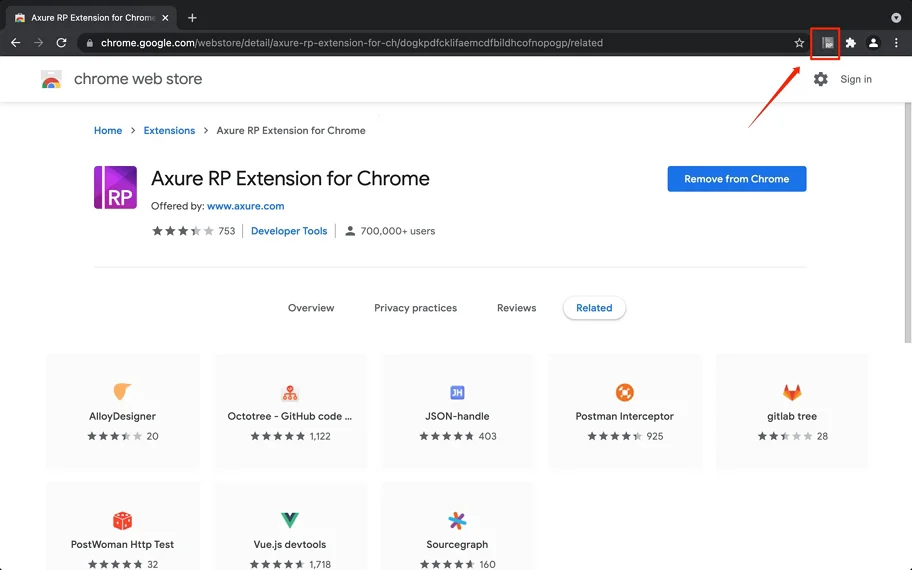This screenshot has width=912, height=570.
Task: Click the page vertical scrollbar
Action: pos(908,222)
